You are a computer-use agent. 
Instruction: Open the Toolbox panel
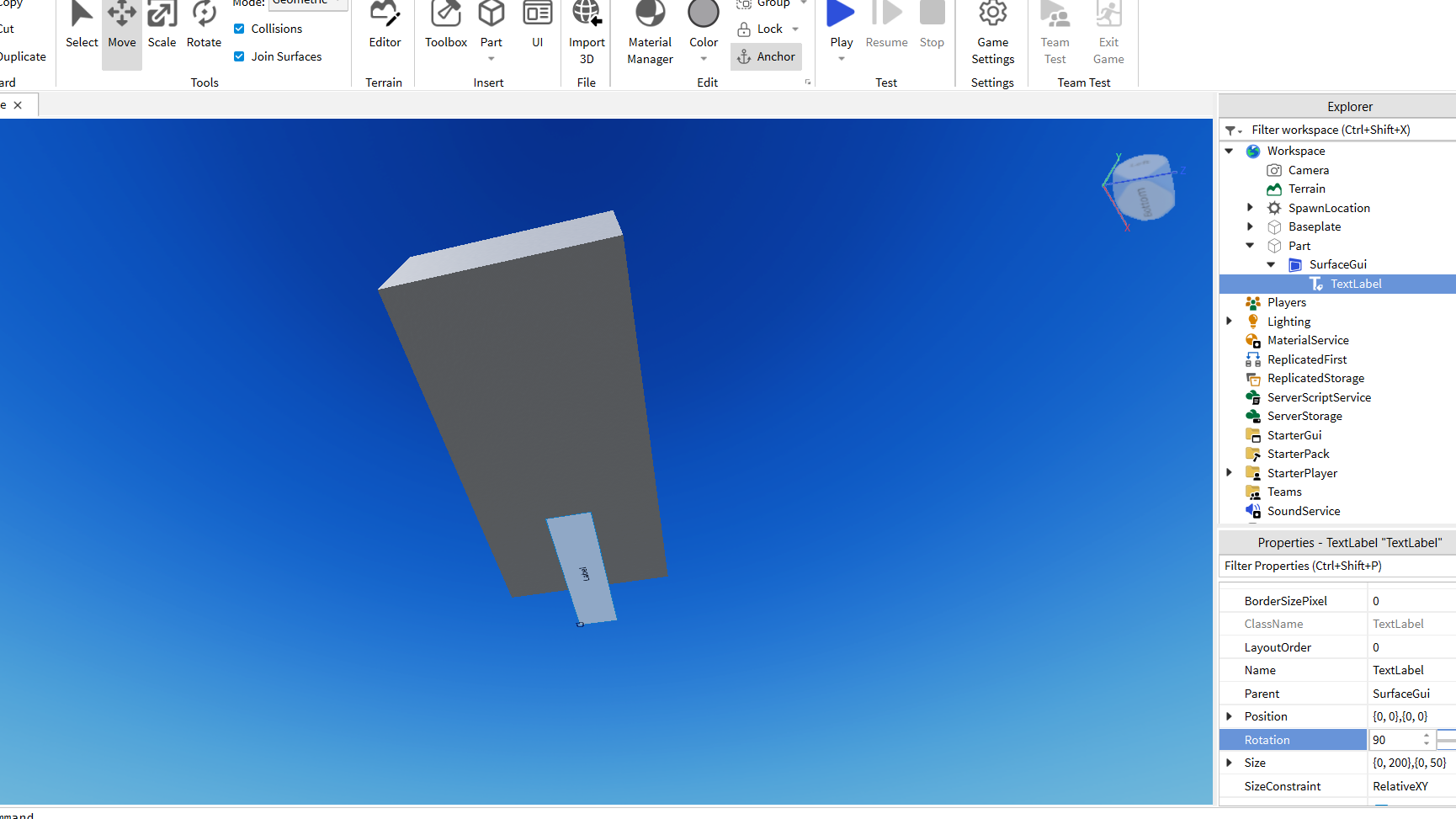(446, 25)
